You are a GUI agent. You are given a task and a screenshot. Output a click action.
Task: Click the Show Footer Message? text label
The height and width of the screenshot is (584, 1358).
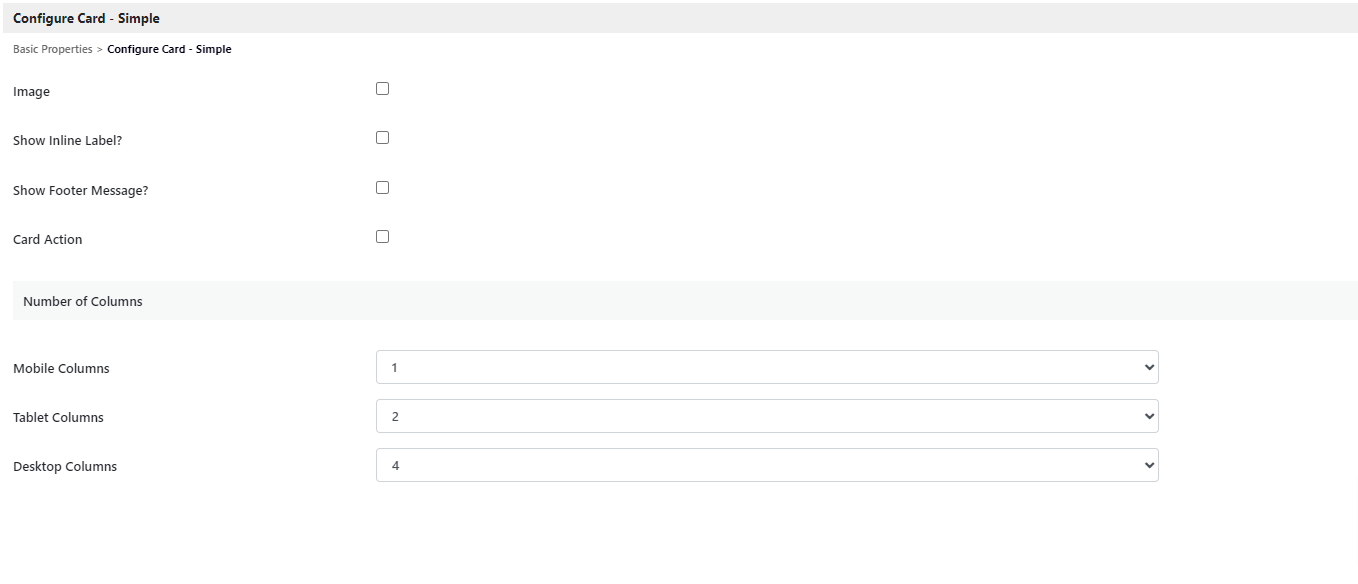[80, 190]
